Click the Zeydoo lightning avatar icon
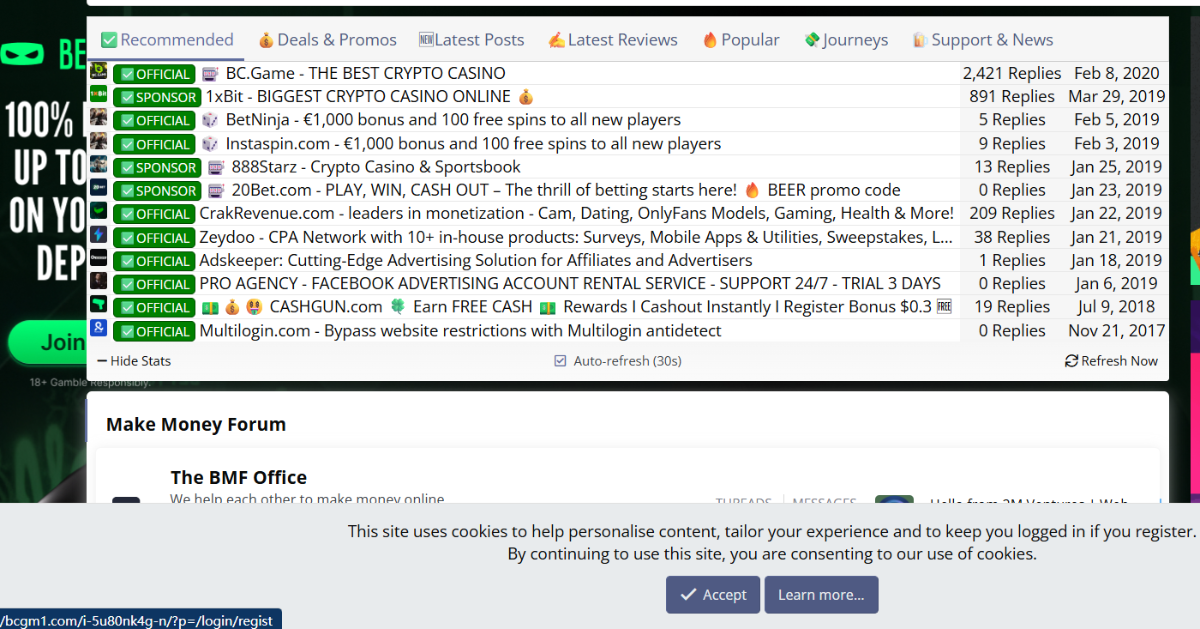Image resolution: width=1200 pixels, height=629 pixels. pyautogui.click(x=98, y=236)
